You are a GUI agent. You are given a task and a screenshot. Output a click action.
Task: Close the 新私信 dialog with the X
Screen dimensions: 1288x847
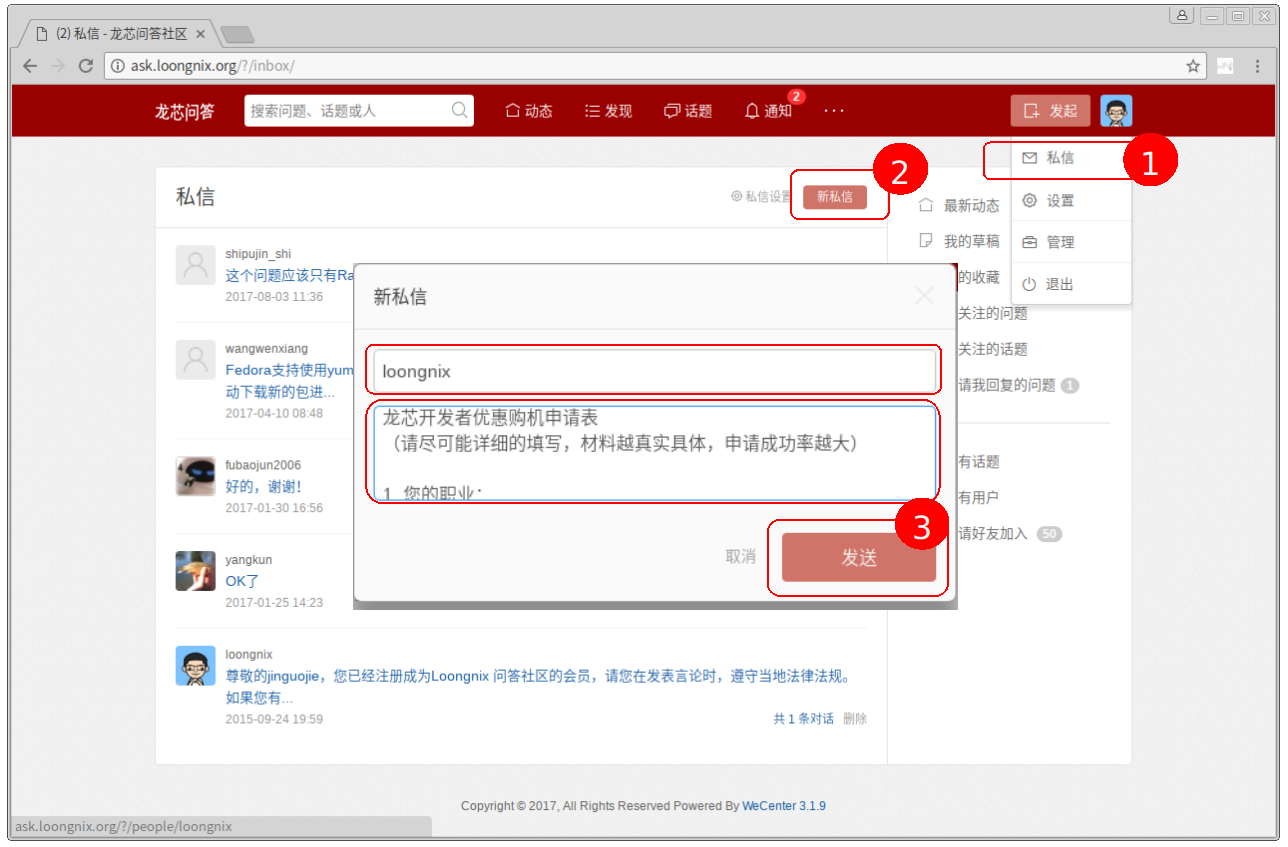coord(924,295)
